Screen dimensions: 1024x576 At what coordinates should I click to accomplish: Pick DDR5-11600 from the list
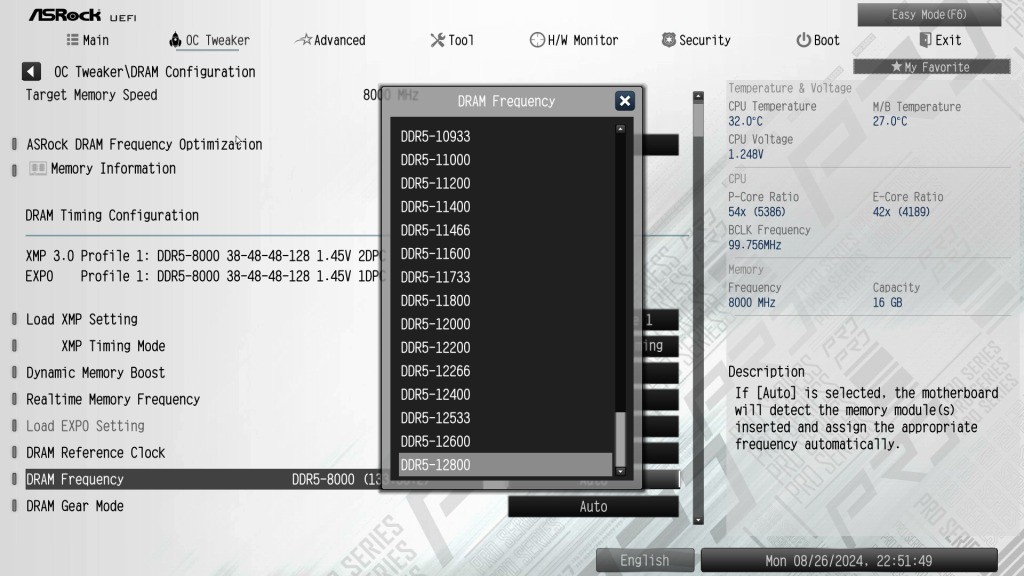pyautogui.click(x=505, y=253)
